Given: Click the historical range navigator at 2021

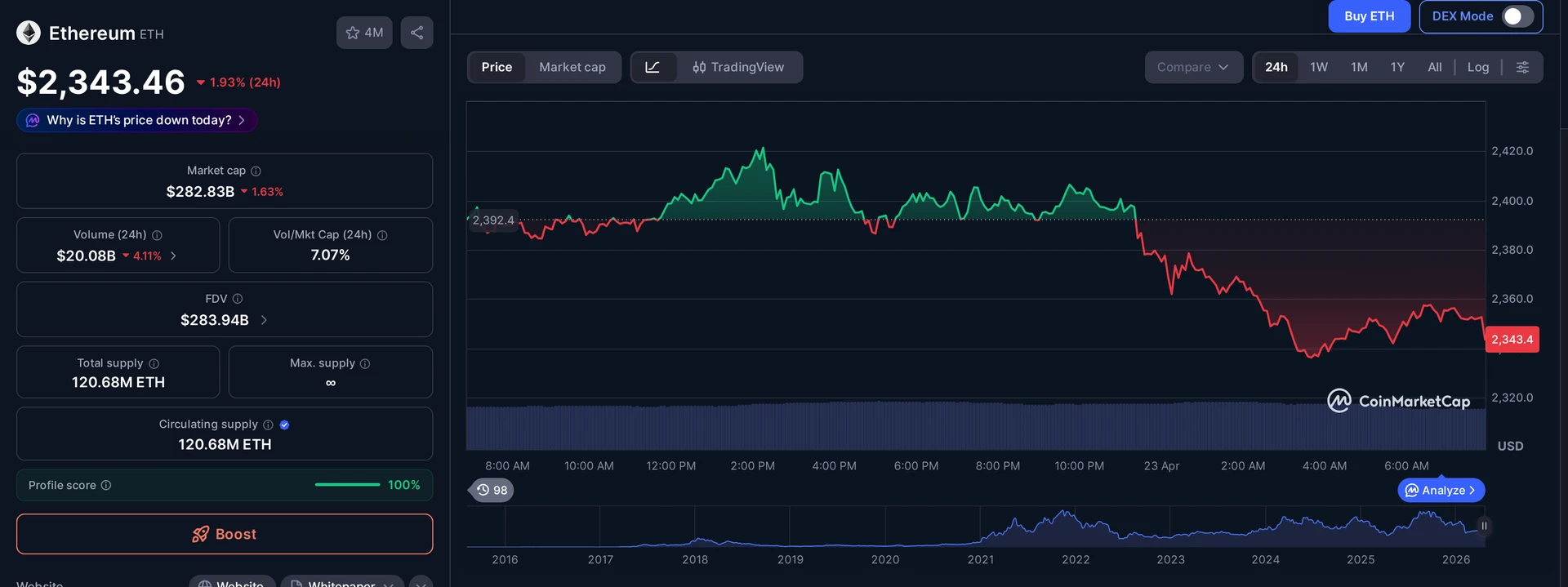Looking at the screenshot, I should 981,527.
